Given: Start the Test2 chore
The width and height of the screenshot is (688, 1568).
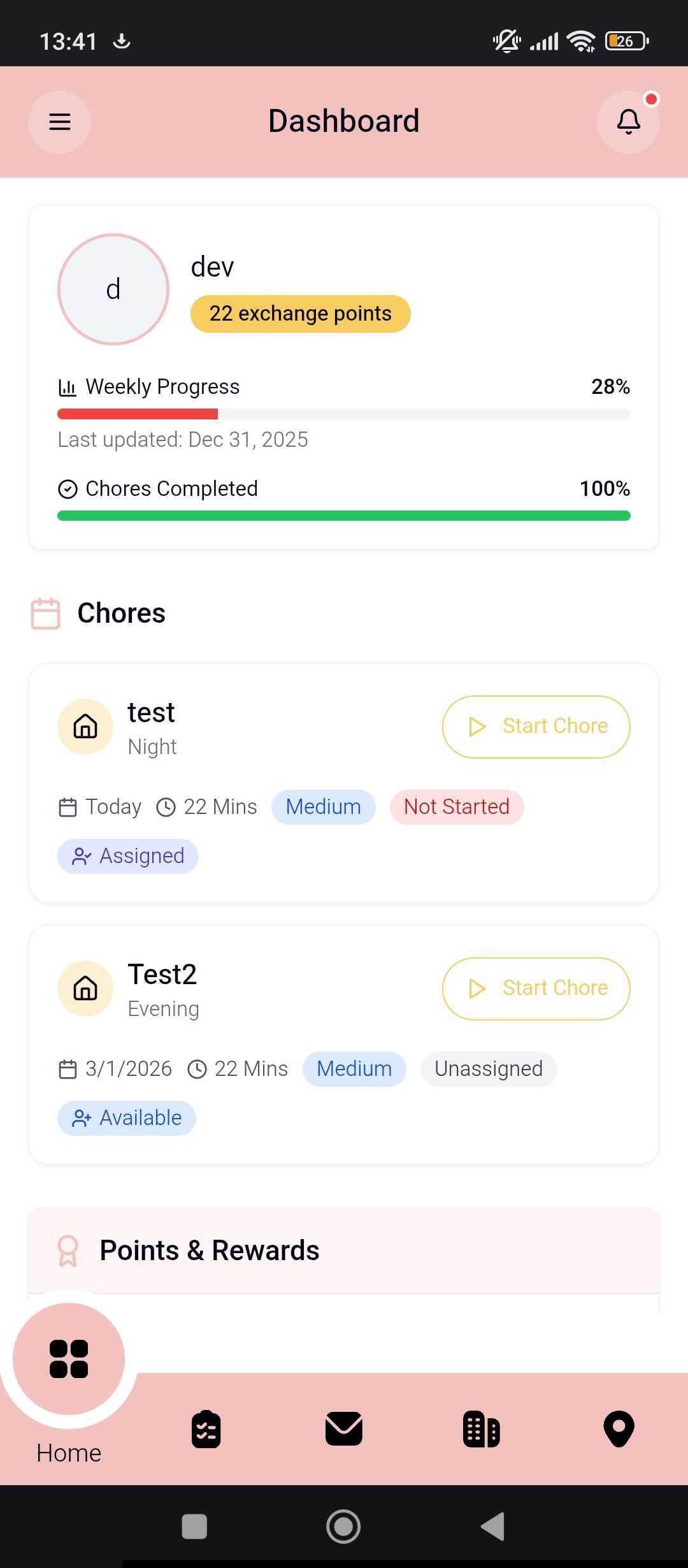Looking at the screenshot, I should (536, 989).
